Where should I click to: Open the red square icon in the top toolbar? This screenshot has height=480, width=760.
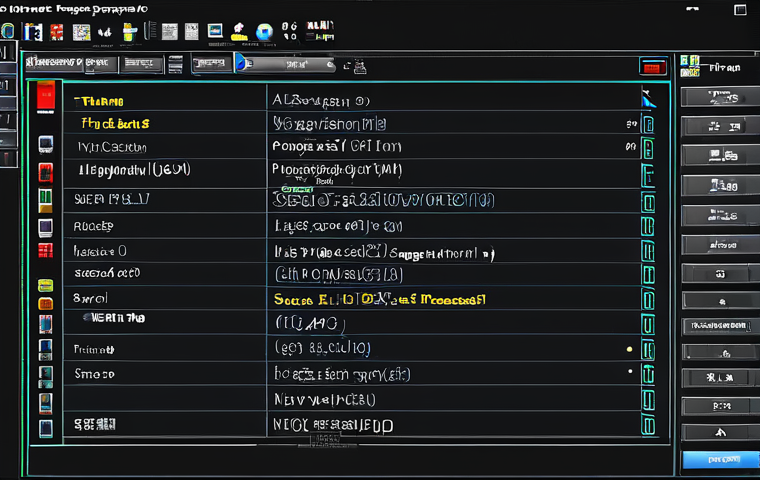(57, 32)
